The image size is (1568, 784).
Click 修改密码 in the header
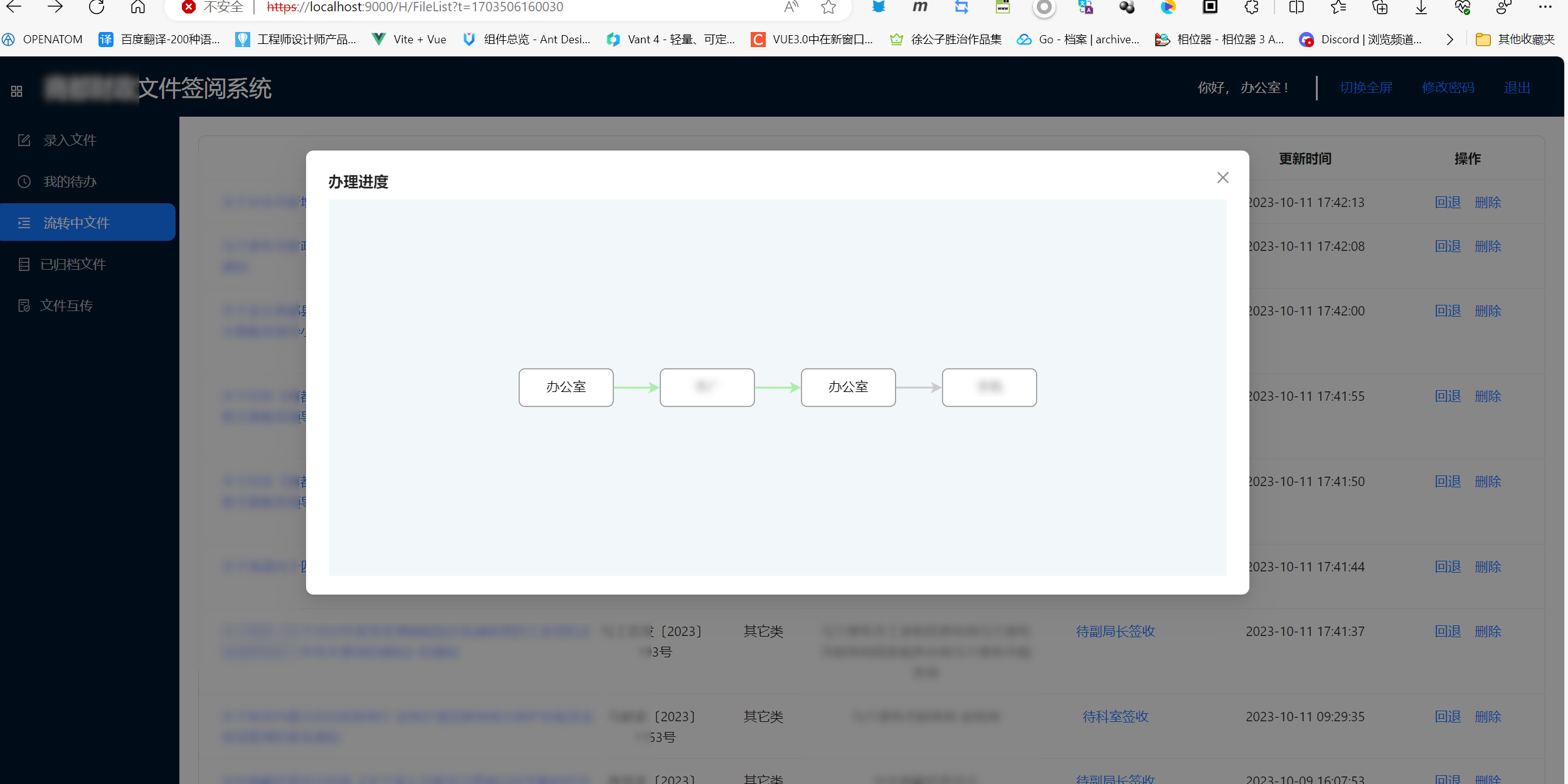[1448, 88]
